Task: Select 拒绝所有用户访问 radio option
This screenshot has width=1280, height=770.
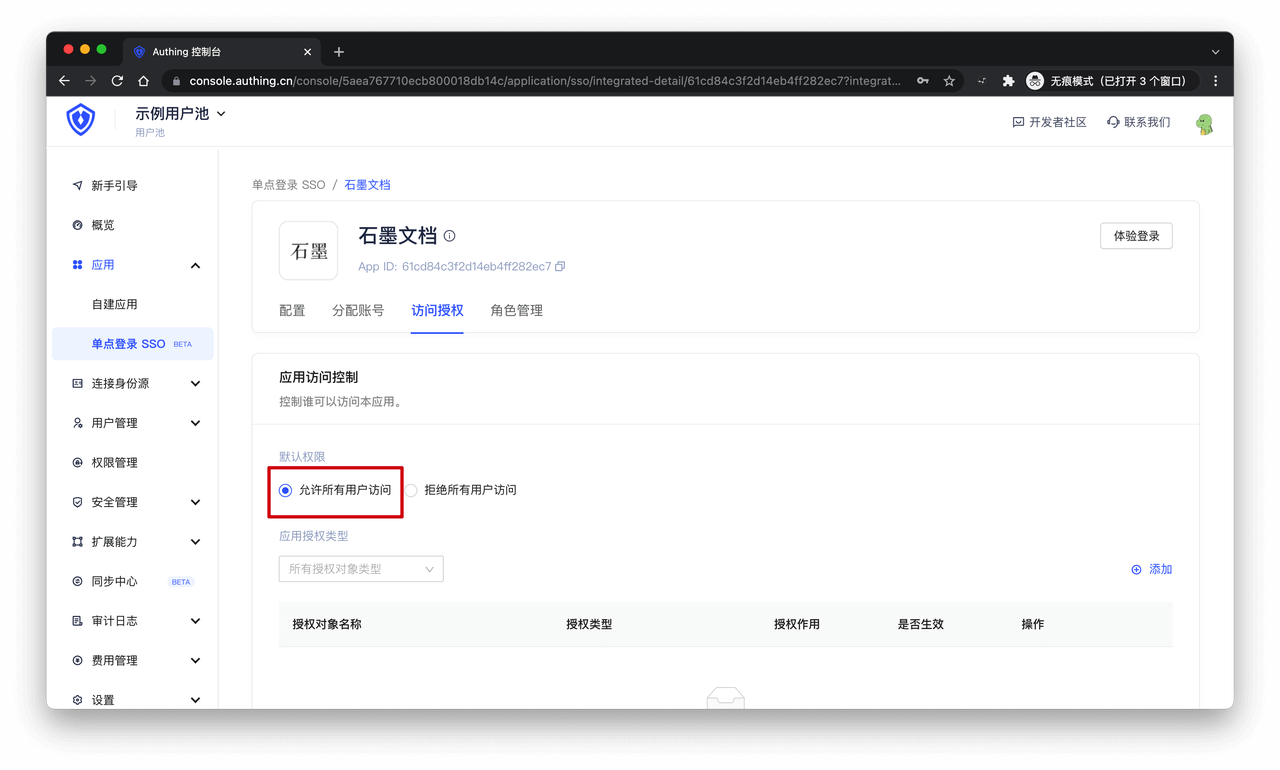Action: point(411,490)
